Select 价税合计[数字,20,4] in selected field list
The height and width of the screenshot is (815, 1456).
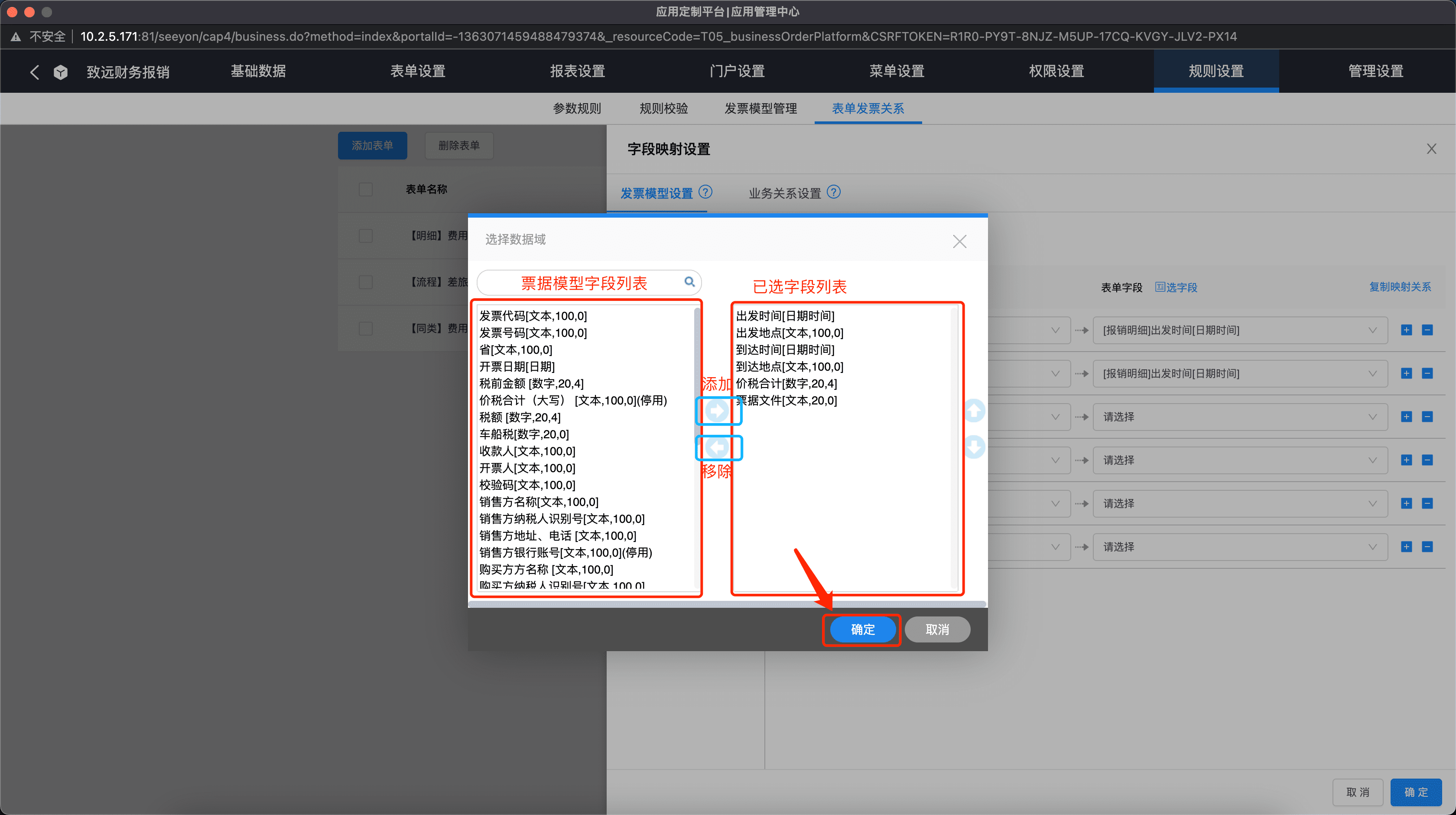click(786, 384)
